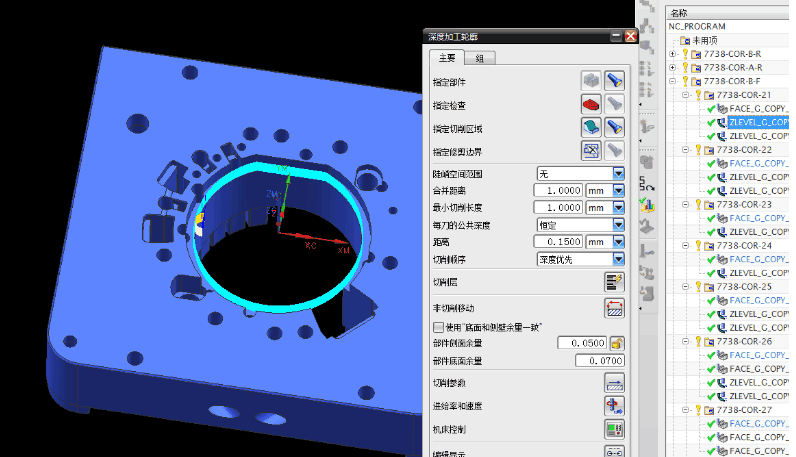Open the 每刀的公共深度 dropdown
The width and height of the screenshot is (796, 457).
618,224
